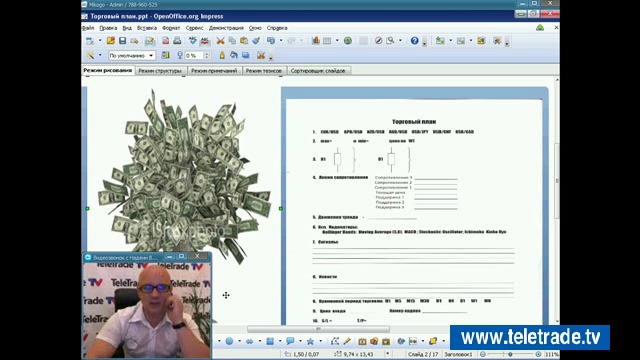The width and height of the screenshot is (640, 360).
Task: Open the Справка menu
Action: (277, 28)
